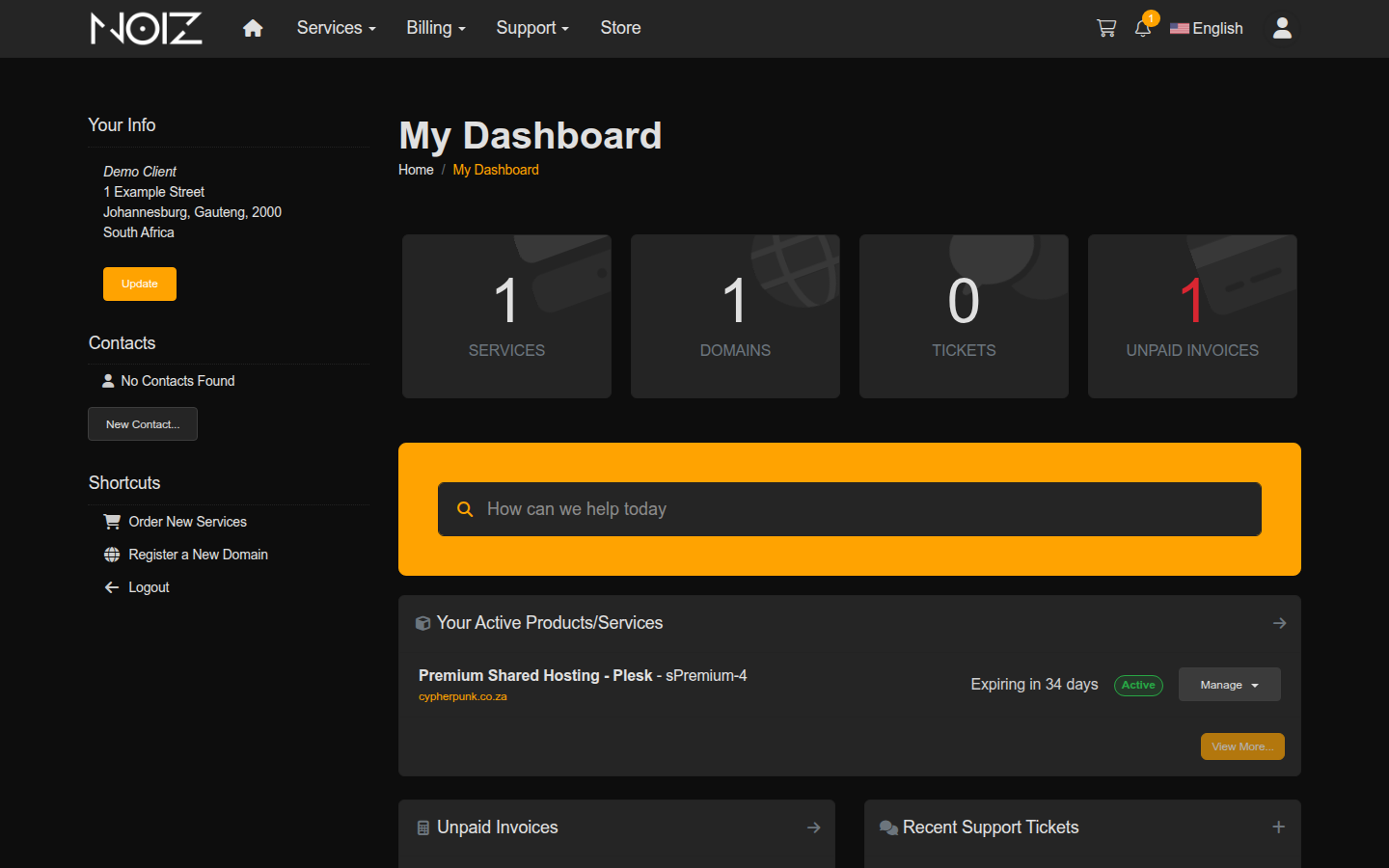The width and height of the screenshot is (1389, 868).
Task: Click the chat icon by Recent Support Tickets
Action: click(x=888, y=827)
